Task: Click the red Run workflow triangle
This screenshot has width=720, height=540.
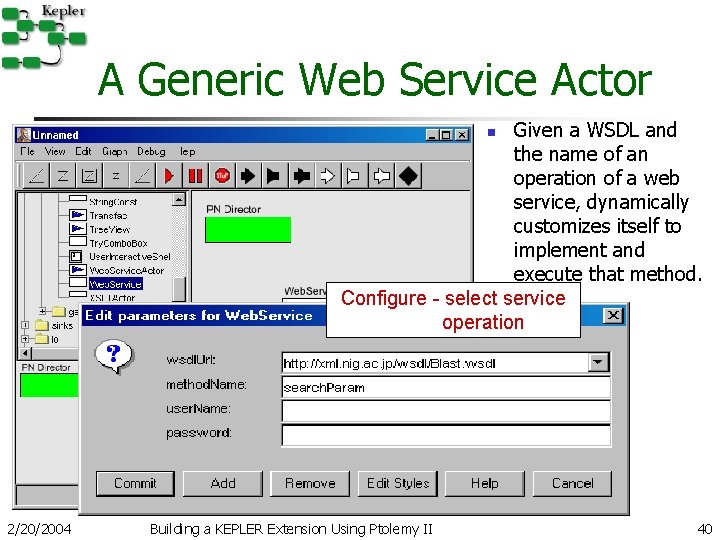Action: click(x=169, y=176)
